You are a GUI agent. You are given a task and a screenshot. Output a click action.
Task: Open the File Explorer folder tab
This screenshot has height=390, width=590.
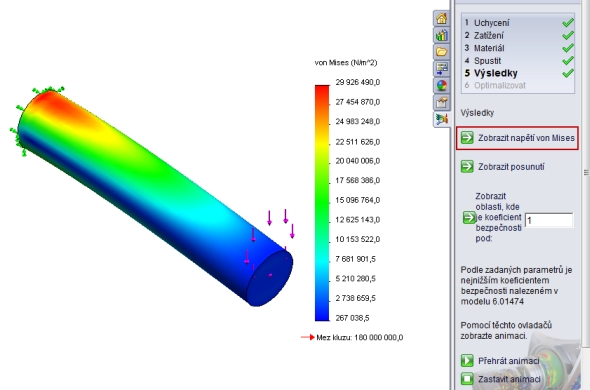[x=441, y=52]
